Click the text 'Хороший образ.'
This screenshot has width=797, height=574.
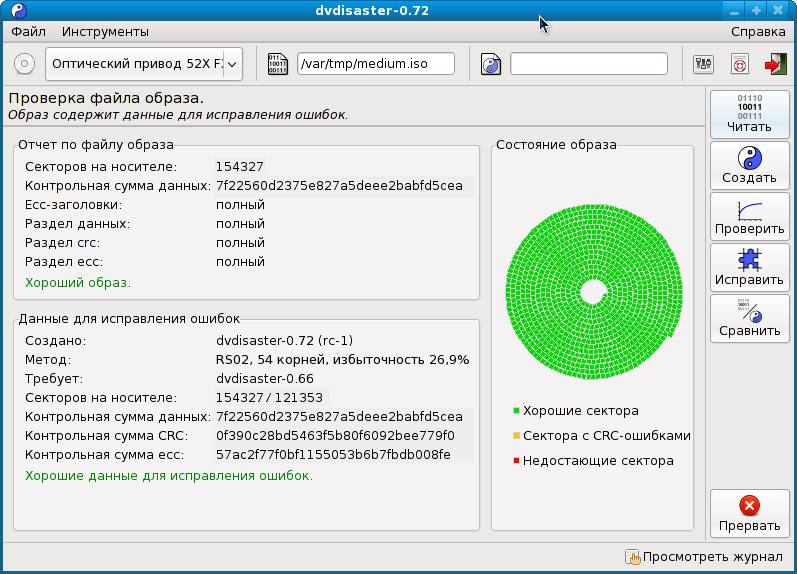coord(78,283)
